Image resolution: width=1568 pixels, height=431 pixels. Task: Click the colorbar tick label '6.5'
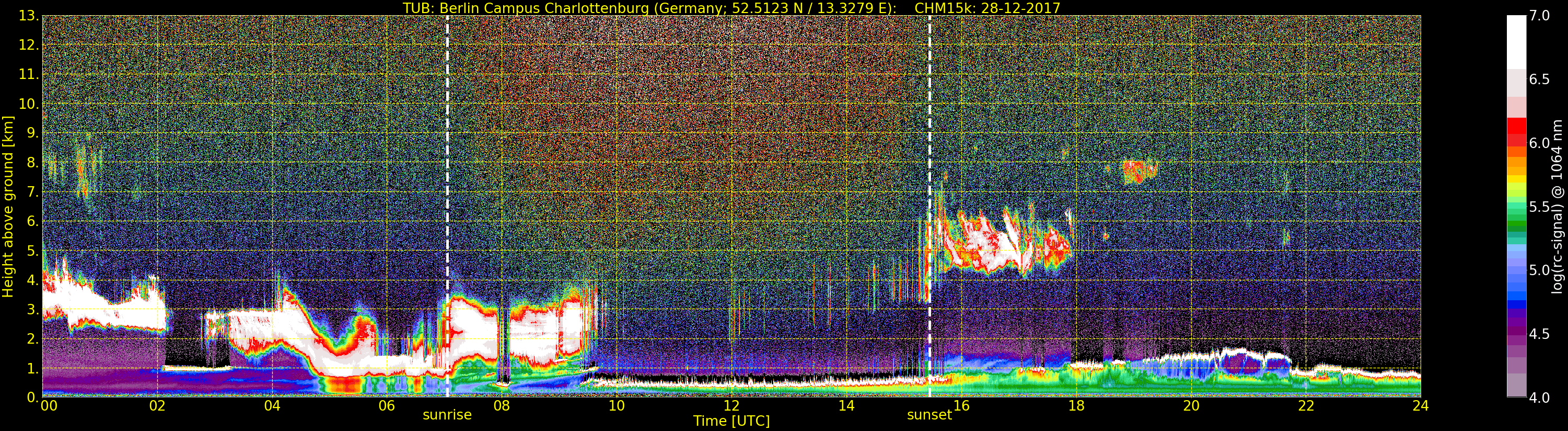pyautogui.click(x=1539, y=80)
